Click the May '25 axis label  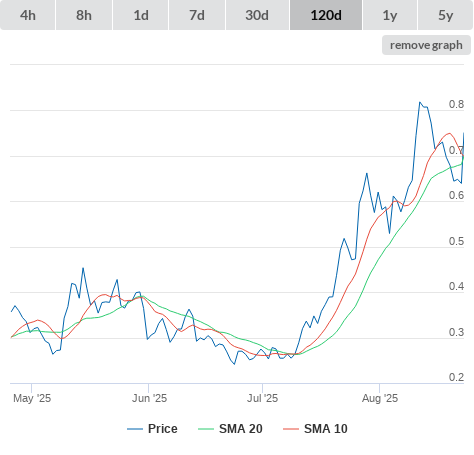32,398
